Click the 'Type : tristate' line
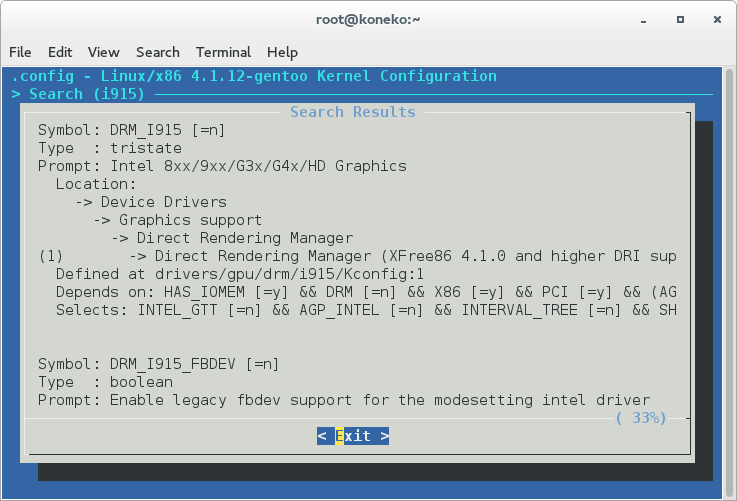Screen dimensions: 737x501 (x=110, y=148)
